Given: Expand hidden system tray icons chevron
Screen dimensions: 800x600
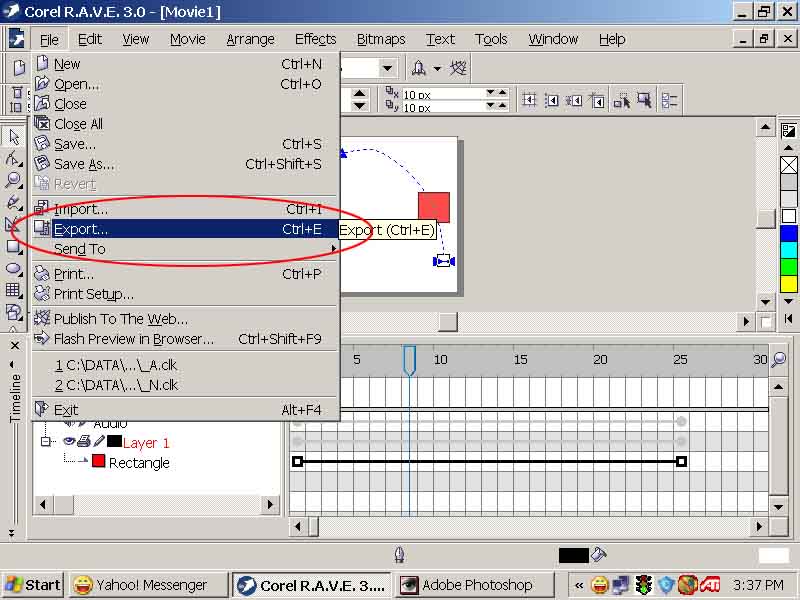Looking at the screenshot, I should tap(579, 585).
